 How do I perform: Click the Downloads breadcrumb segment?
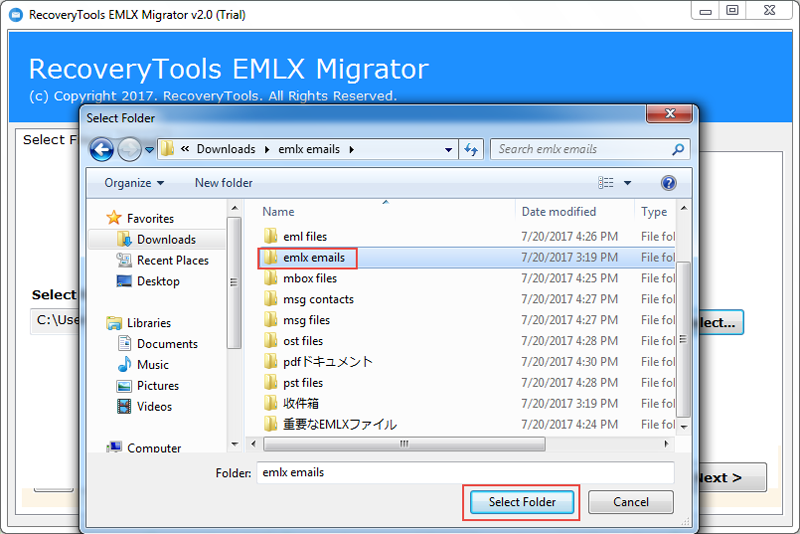(226, 149)
